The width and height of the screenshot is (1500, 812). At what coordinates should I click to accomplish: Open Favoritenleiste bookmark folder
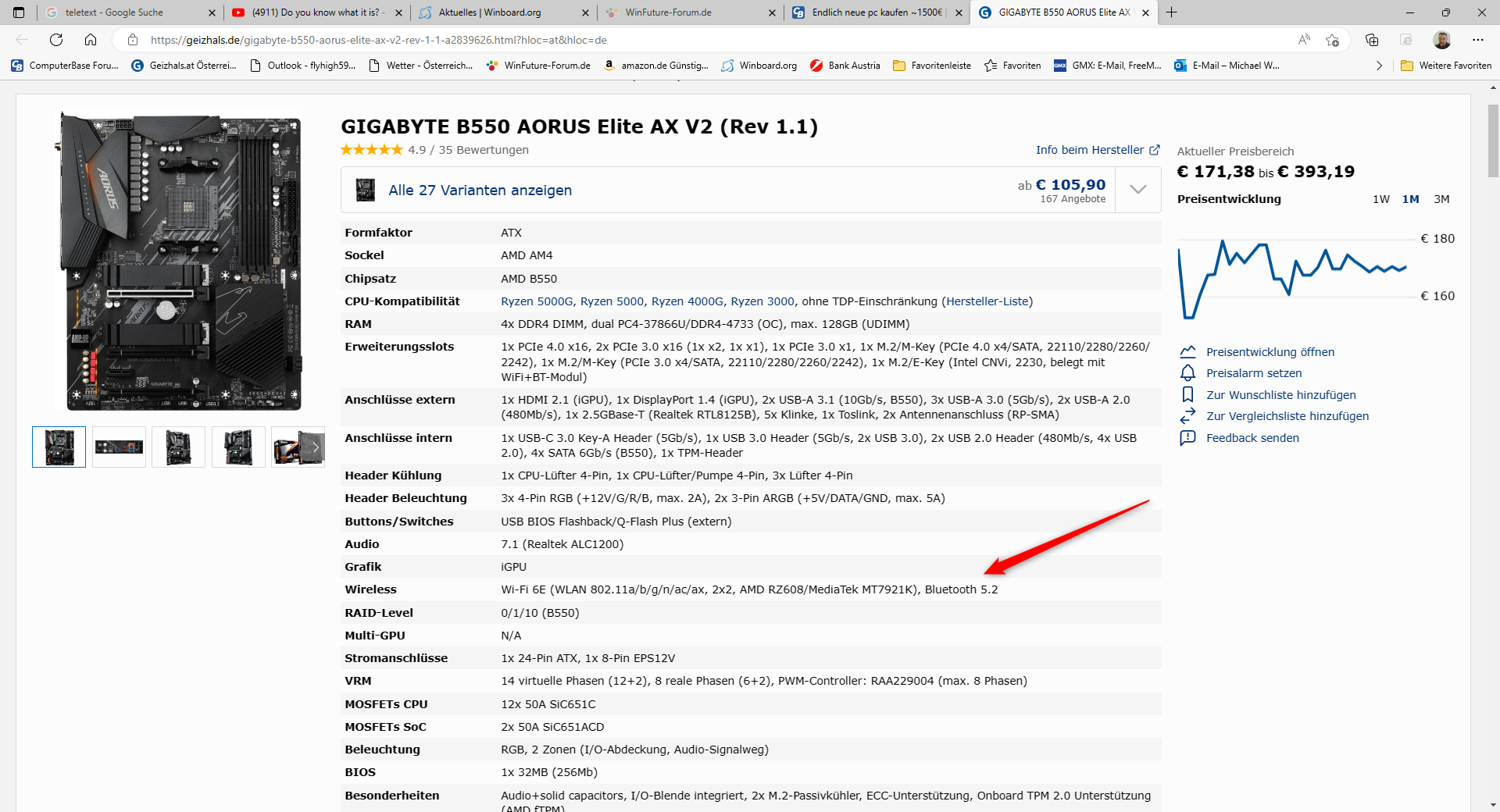click(x=932, y=66)
